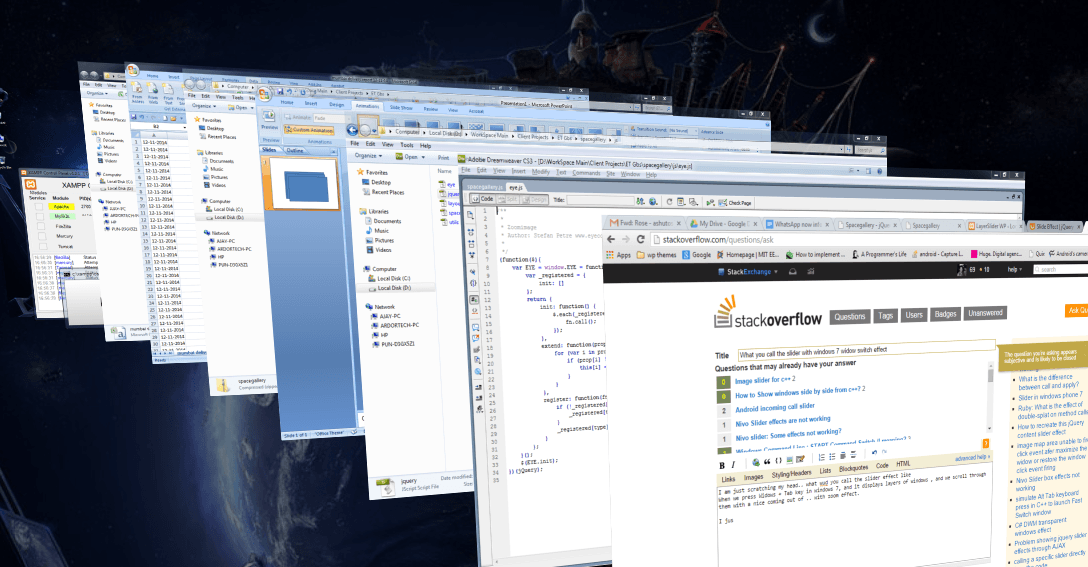1088x567 pixels.
Task: Click the undo arrow icon in the editor
Action: click(874, 452)
